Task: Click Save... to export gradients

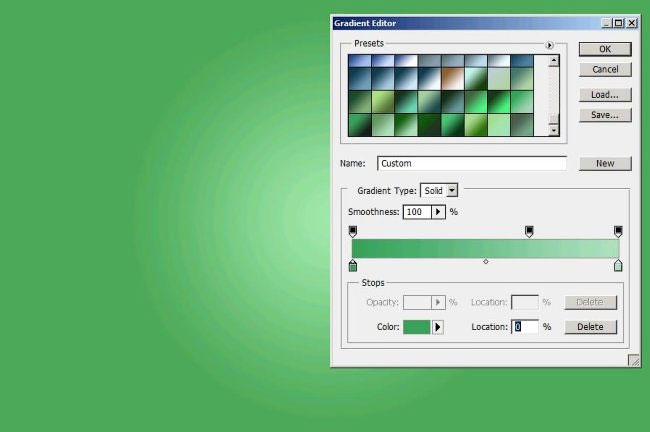Action: [605, 115]
